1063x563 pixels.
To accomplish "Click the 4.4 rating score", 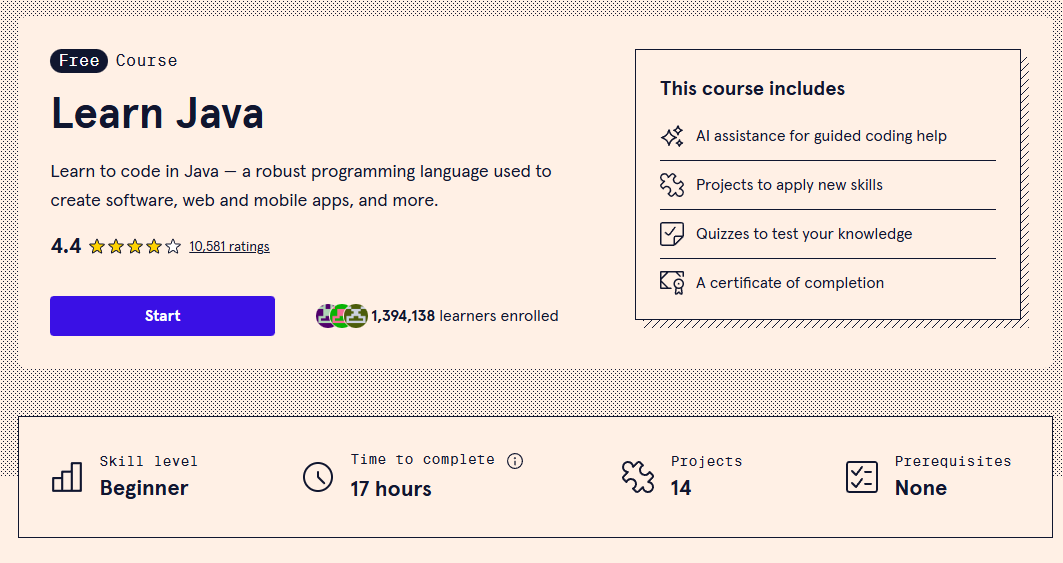I will (x=66, y=246).
